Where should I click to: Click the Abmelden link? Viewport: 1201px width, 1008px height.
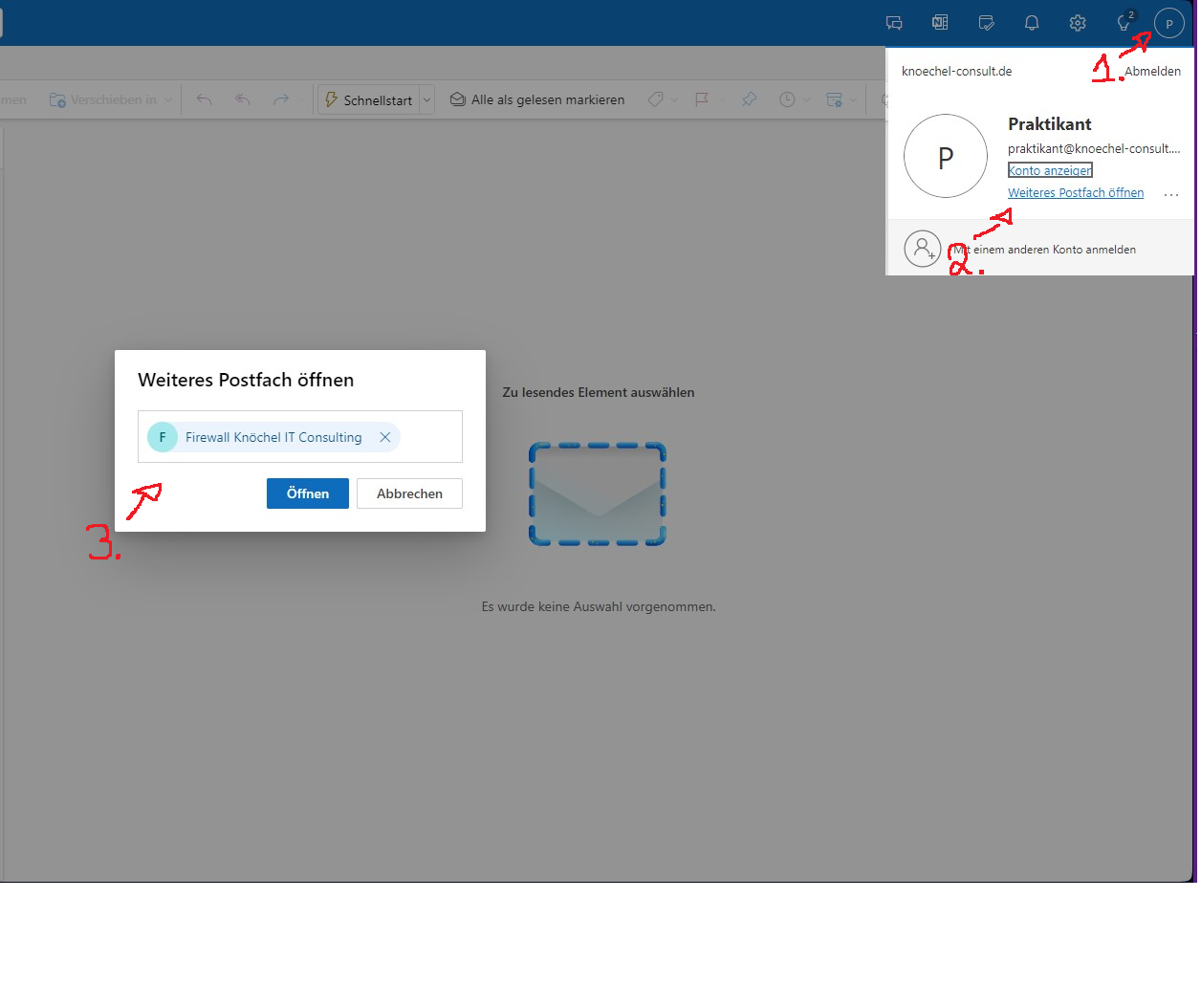[1151, 72]
